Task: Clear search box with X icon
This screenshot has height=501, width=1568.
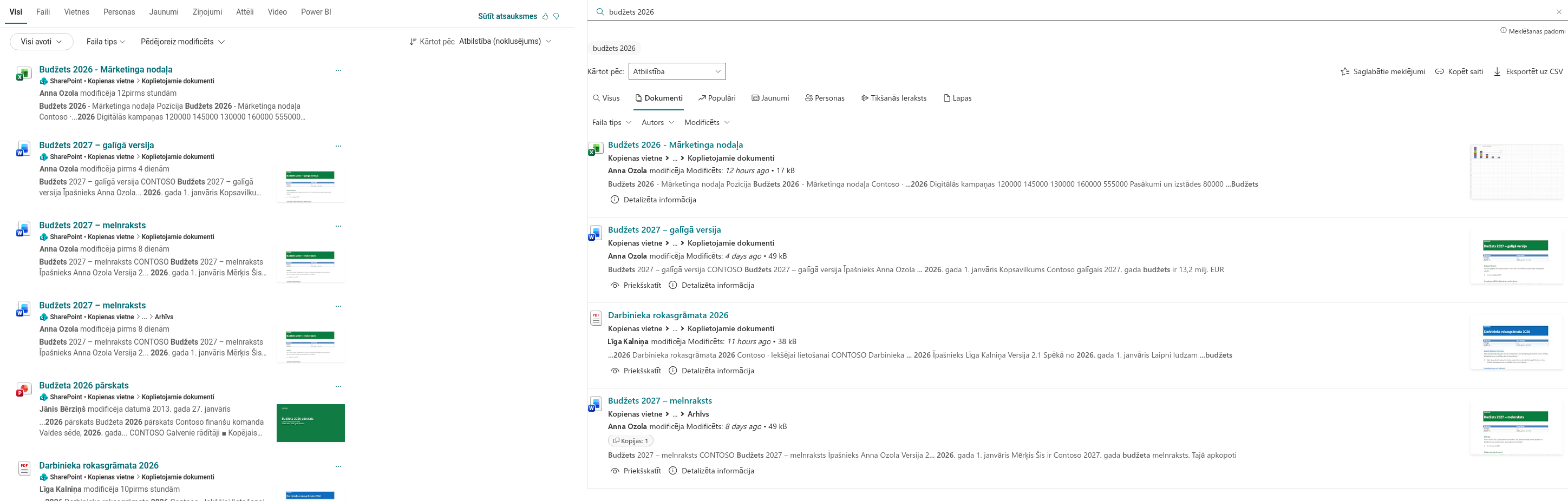Action: pyautogui.click(x=1559, y=11)
